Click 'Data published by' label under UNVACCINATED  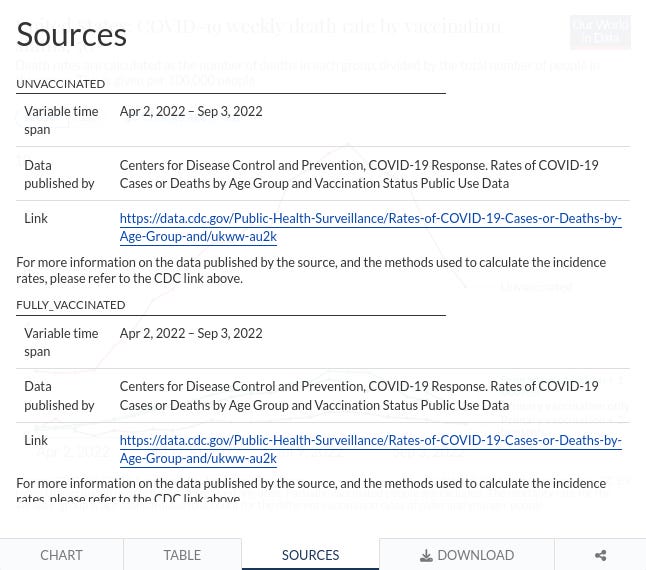click(x=59, y=174)
